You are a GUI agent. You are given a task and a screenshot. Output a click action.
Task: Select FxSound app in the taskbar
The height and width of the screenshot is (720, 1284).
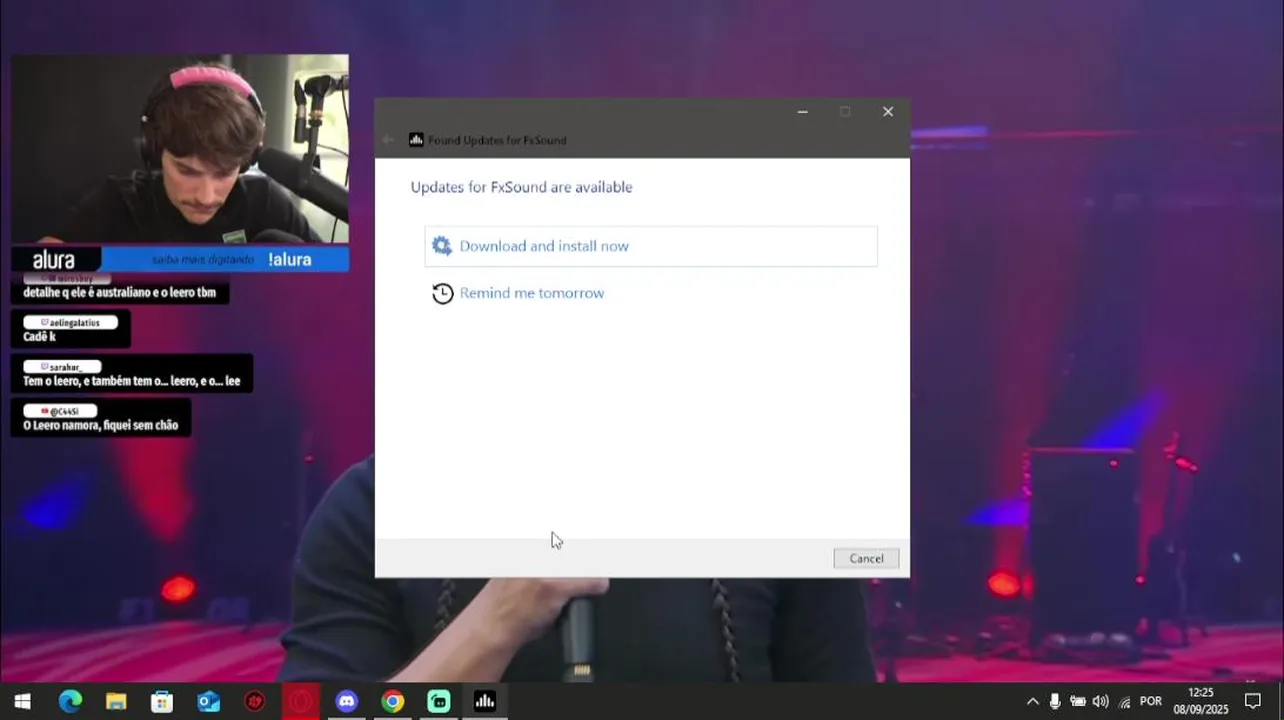pos(485,701)
